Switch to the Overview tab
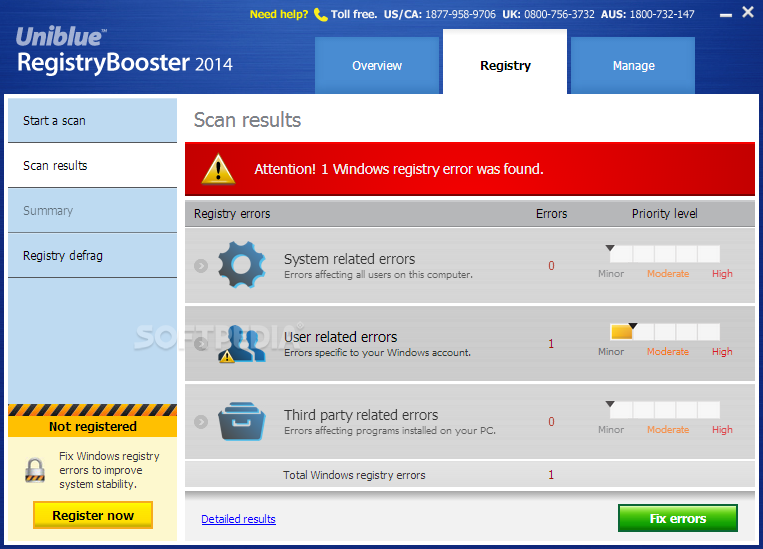This screenshot has height=549, width=763. click(377, 65)
